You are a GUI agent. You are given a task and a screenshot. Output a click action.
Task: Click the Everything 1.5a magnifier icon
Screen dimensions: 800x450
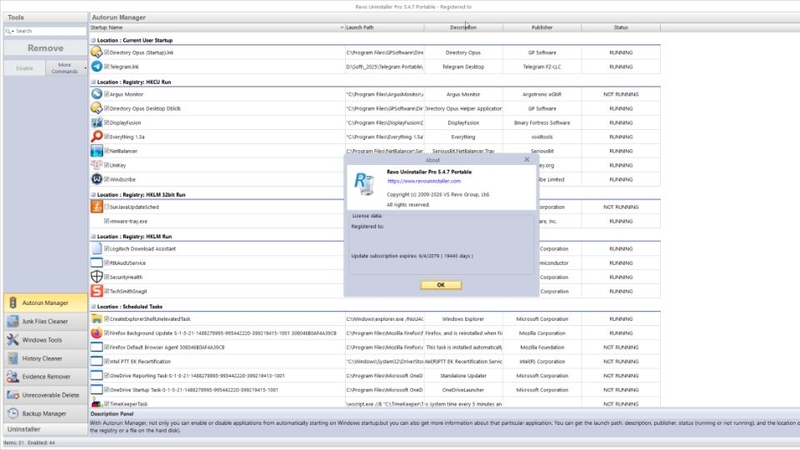tap(96, 136)
